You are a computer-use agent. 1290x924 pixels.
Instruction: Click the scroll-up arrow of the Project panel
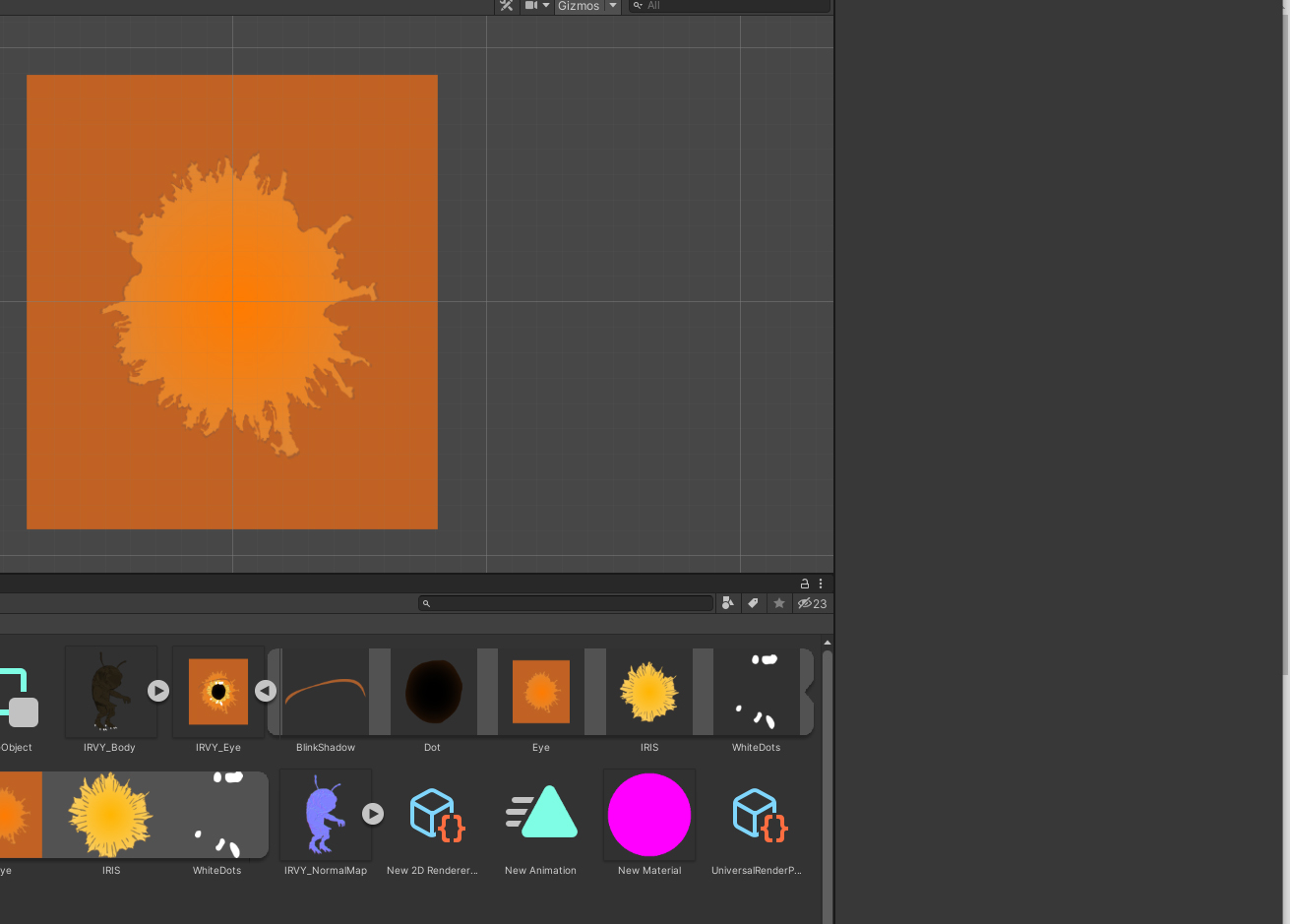pos(828,643)
